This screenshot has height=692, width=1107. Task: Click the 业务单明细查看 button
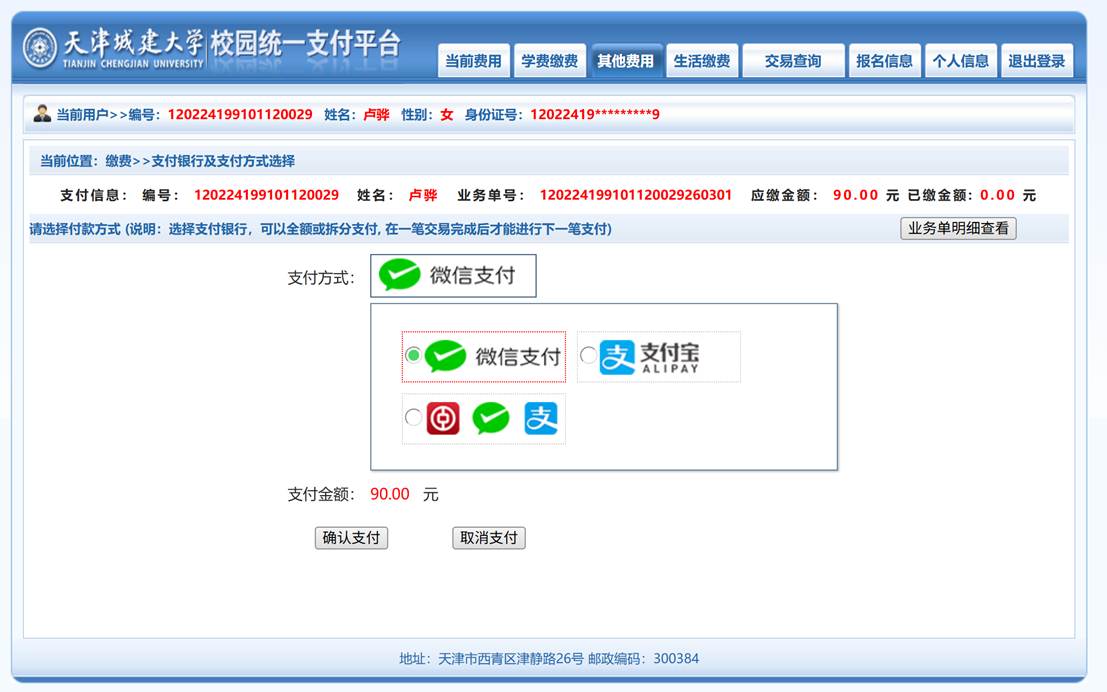tap(958, 228)
